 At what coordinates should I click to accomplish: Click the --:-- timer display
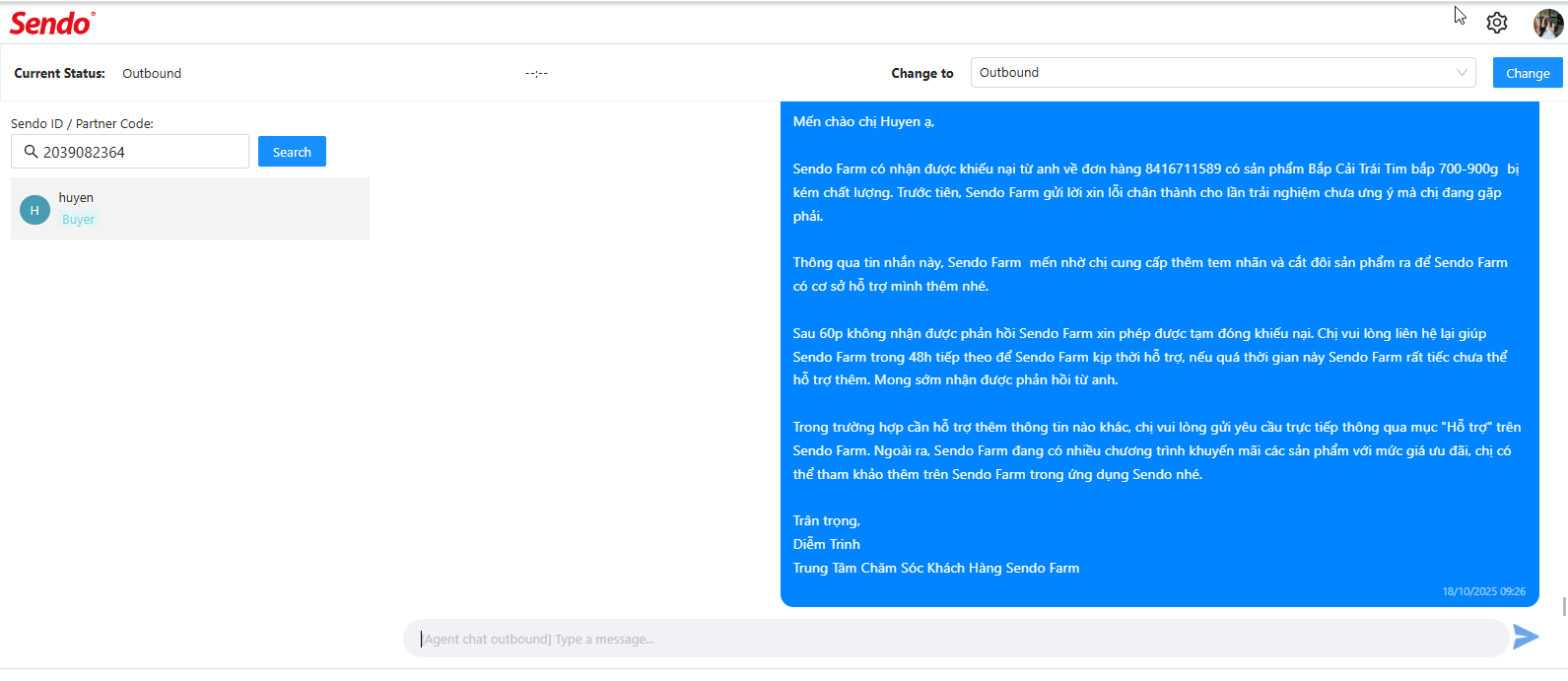click(x=536, y=73)
